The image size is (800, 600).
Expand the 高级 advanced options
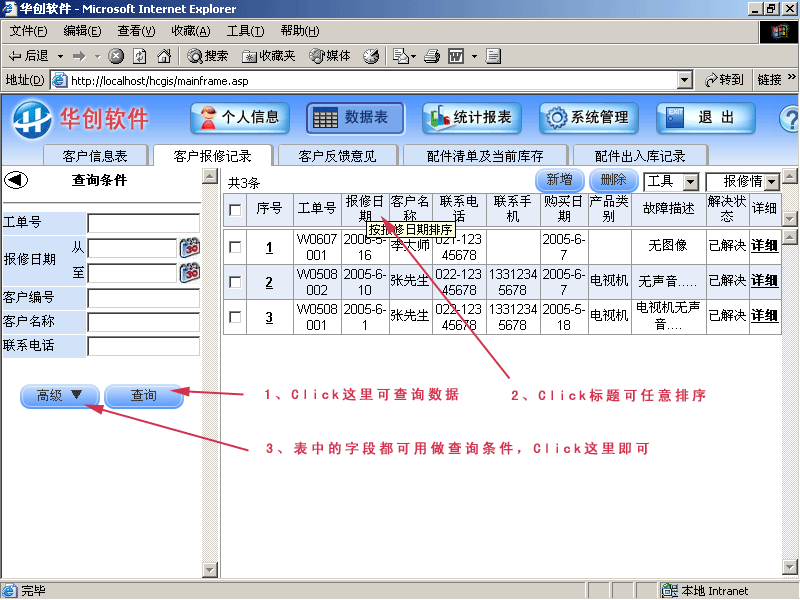58,395
